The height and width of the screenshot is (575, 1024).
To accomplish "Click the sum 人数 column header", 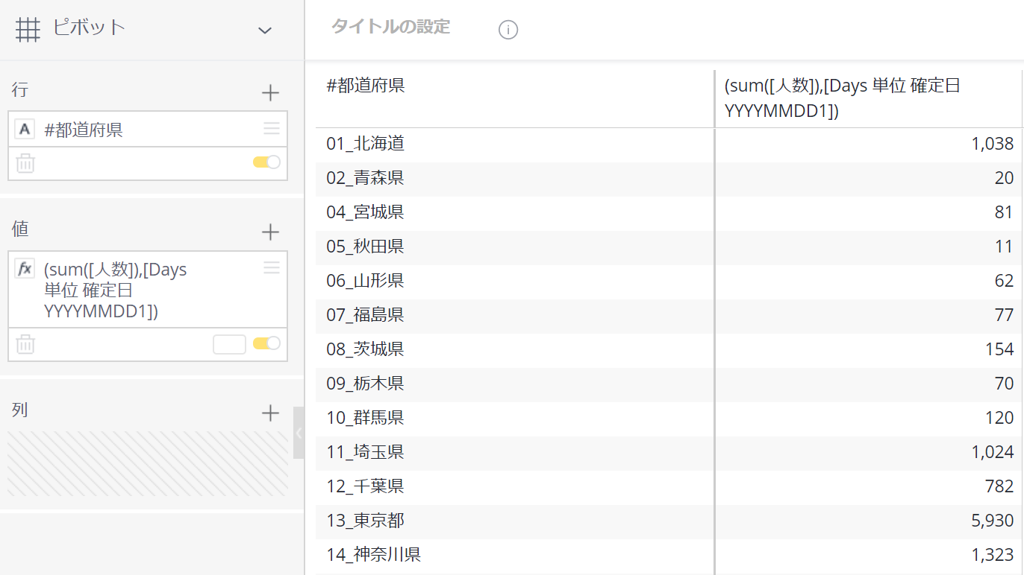I will tap(842, 98).
